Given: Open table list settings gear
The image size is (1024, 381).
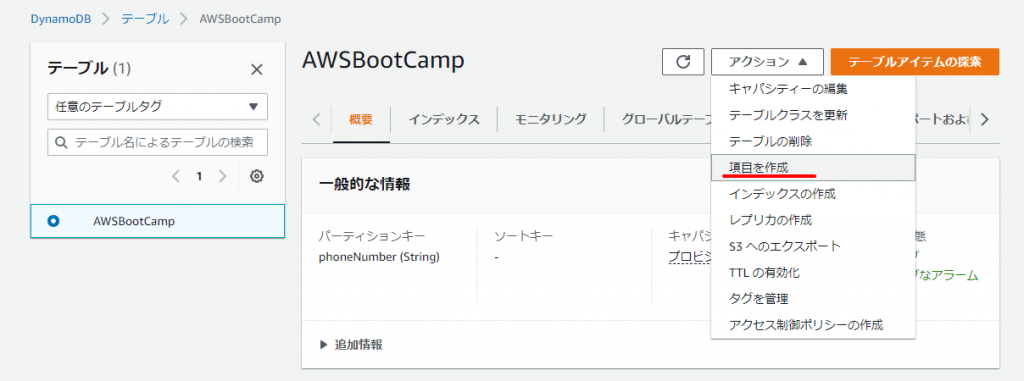Looking at the screenshot, I should coord(257,176).
